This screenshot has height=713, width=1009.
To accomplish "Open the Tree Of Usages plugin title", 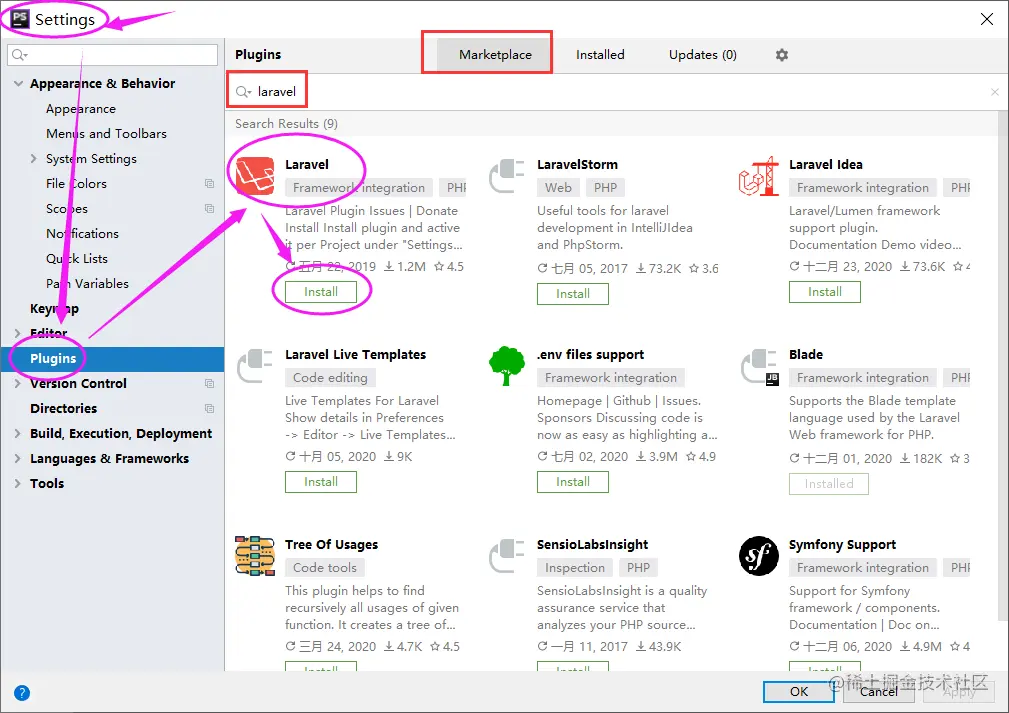I will tap(331, 544).
